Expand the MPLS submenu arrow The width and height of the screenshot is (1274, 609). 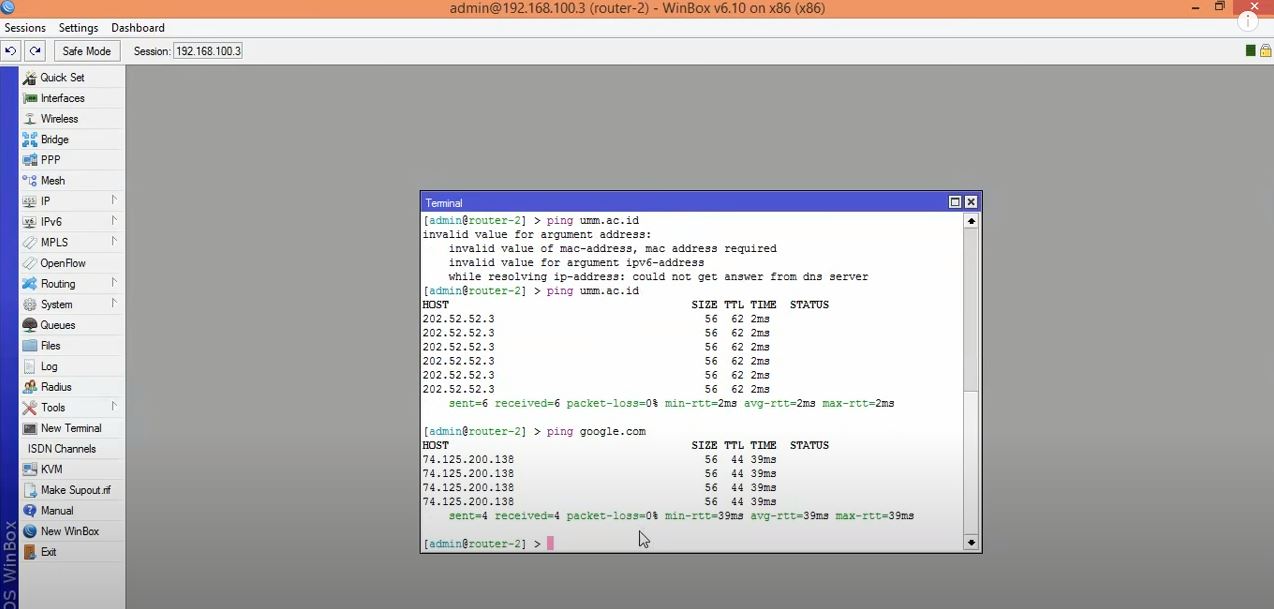coord(114,241)
